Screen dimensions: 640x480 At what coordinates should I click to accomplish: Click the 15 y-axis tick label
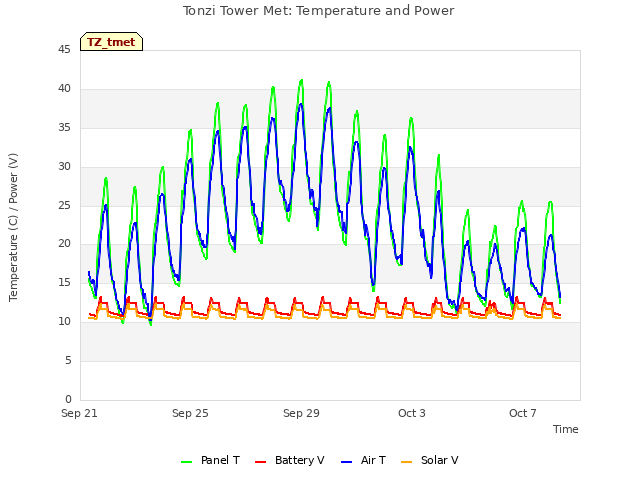pos(64,282)
